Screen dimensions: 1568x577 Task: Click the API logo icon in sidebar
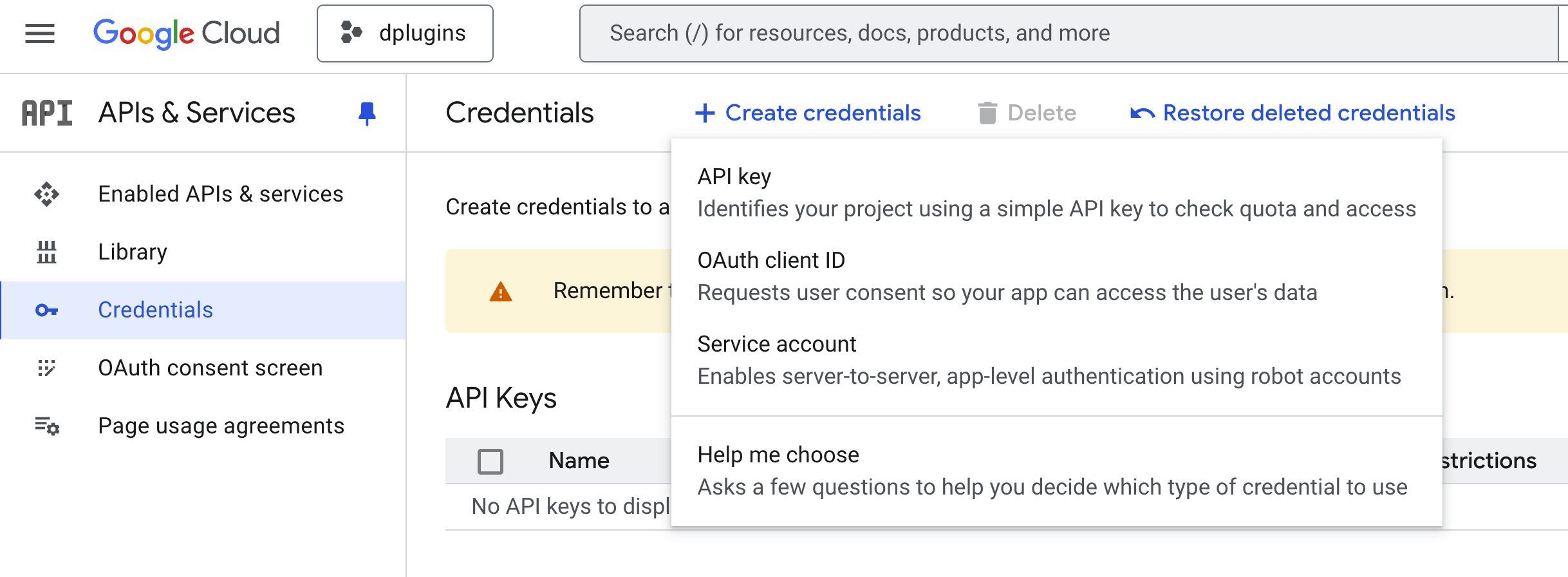[47, 113]
